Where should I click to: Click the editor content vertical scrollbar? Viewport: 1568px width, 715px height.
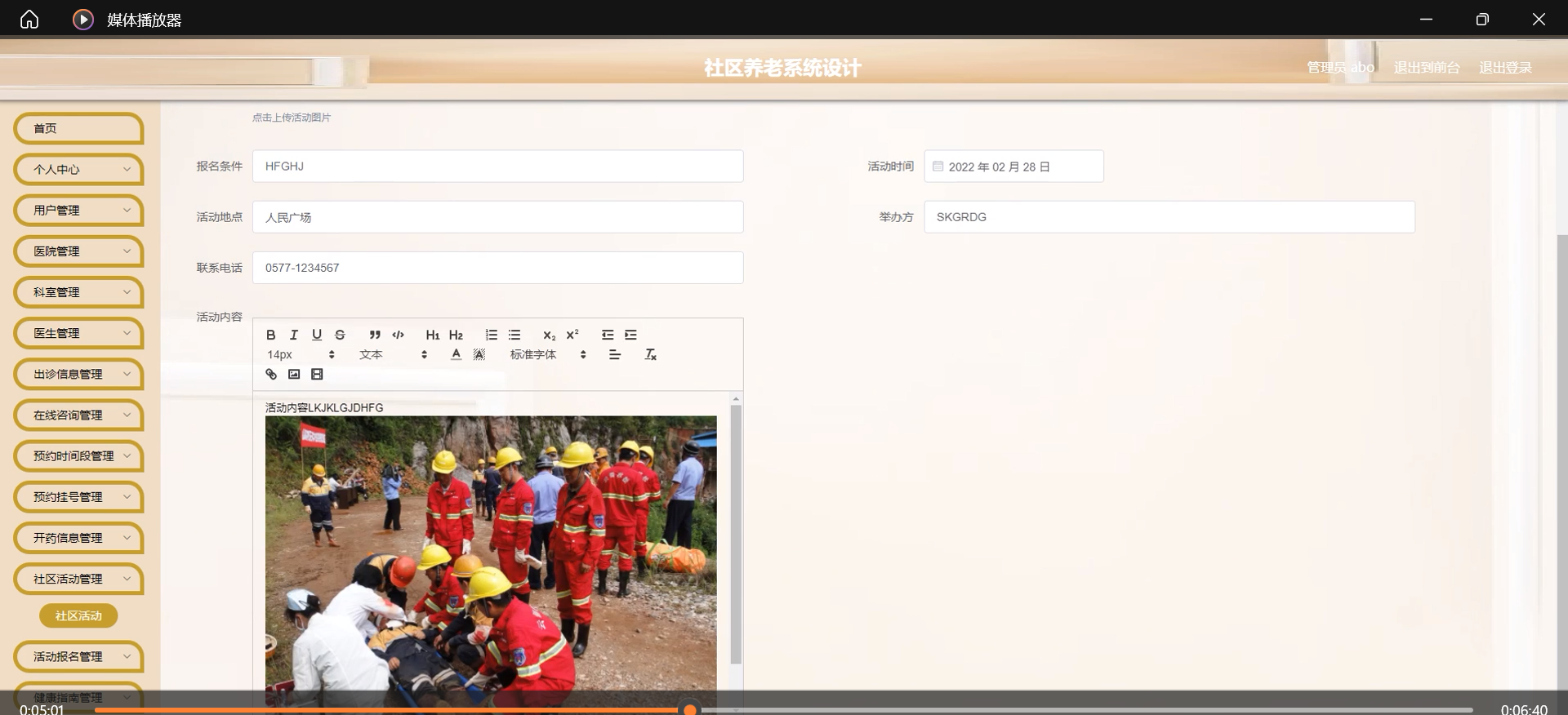point(736,535)
